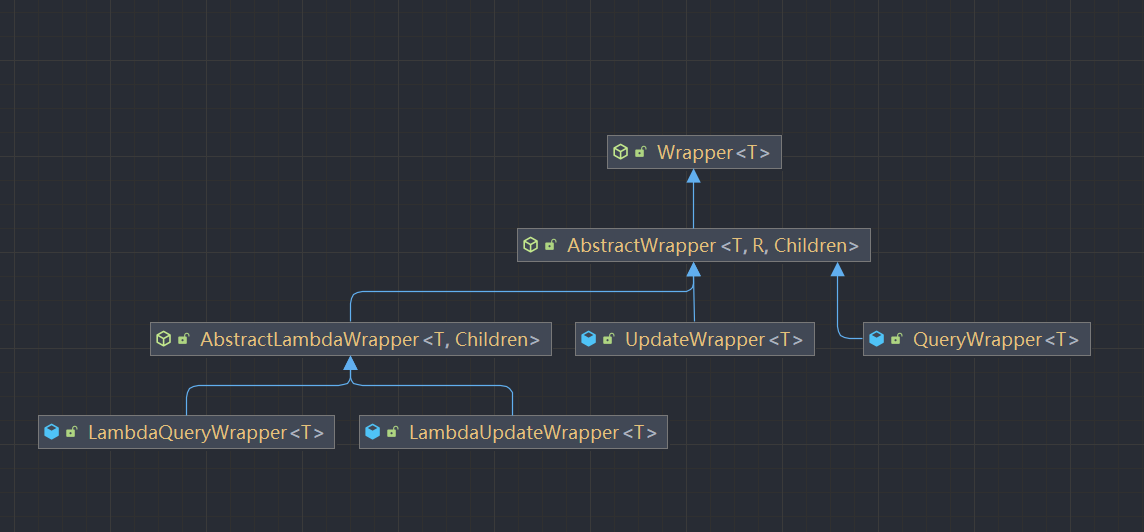This screenshot has width=1144, height=532.
Task: Click the inheritance arrowhead pointing into Wrapper<T>
Action: (x=693, y=176)
